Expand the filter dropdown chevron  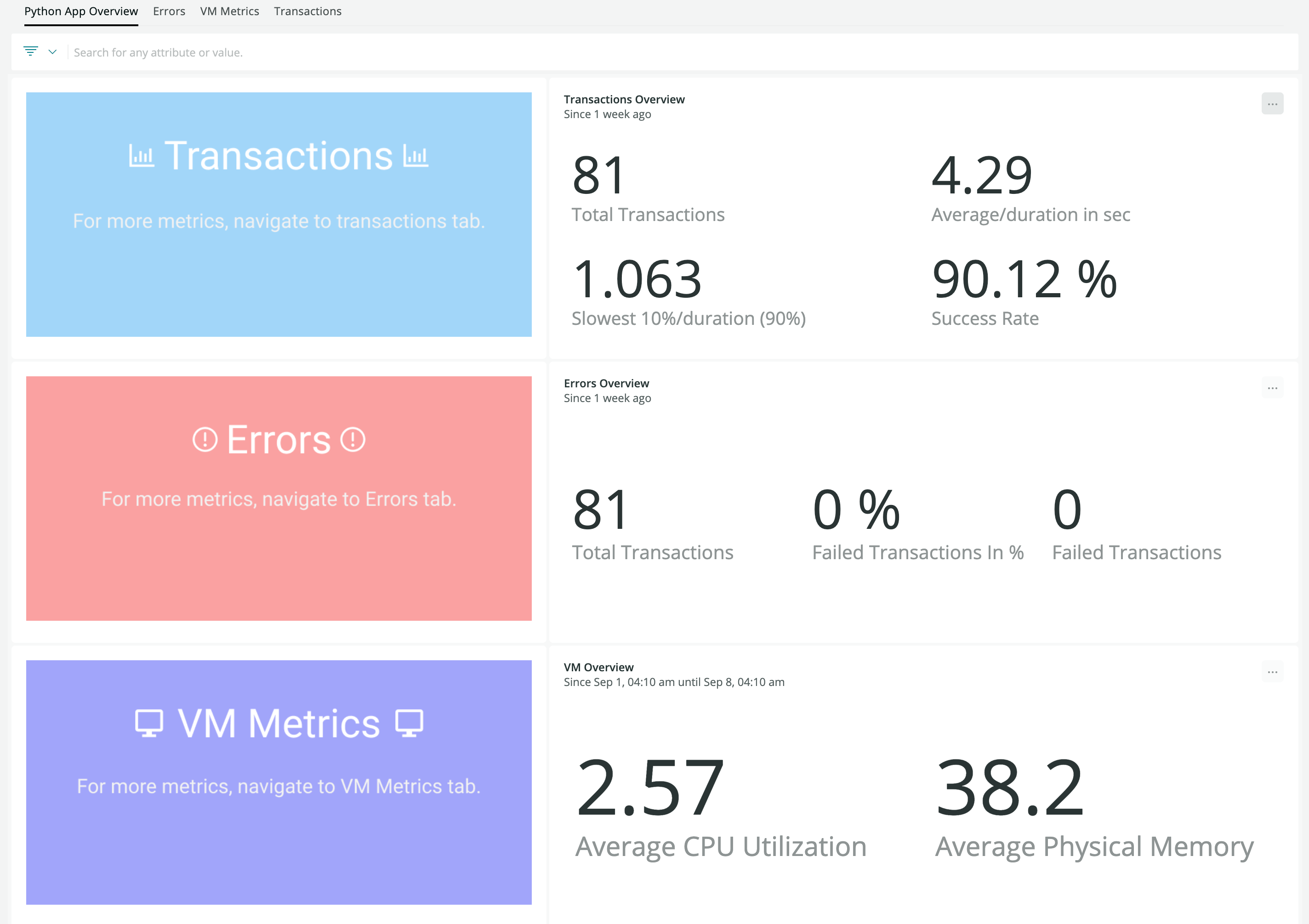(x=52, y=52)
